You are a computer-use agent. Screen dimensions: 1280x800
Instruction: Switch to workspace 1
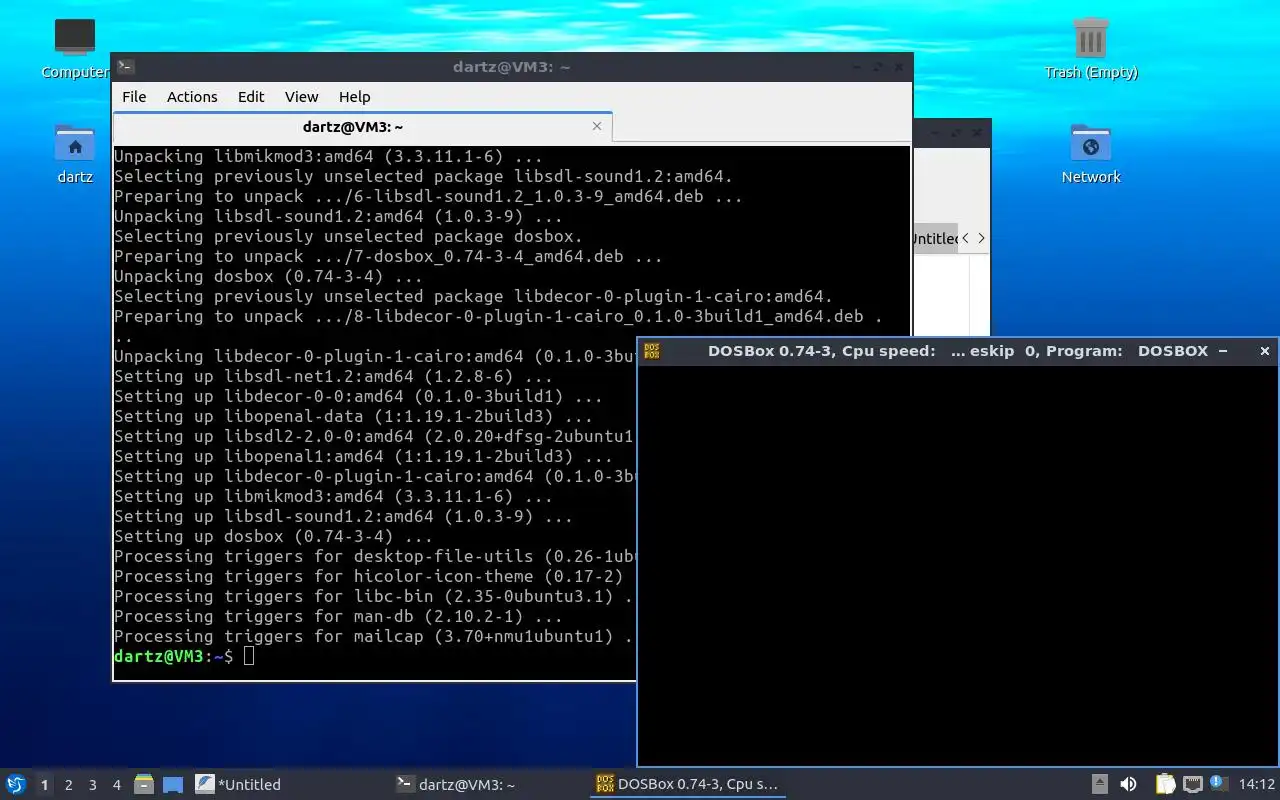point(44,785)
